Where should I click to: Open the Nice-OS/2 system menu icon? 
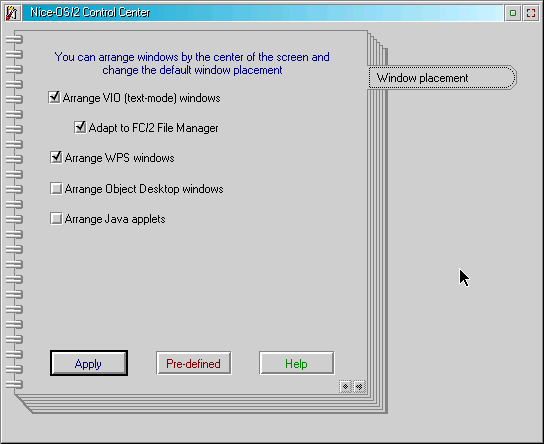(12, 13)
